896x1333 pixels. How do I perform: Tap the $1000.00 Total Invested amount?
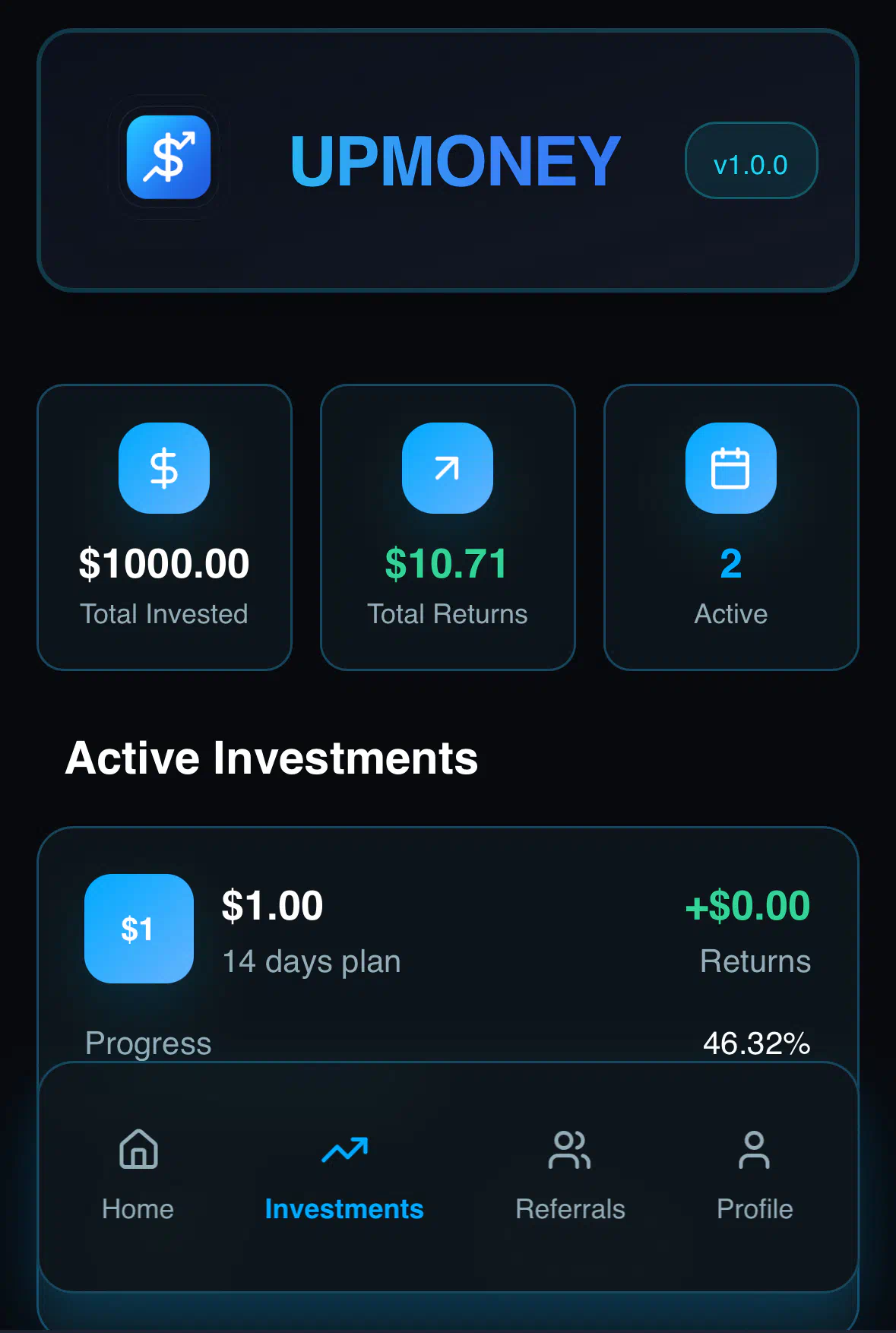164,564
